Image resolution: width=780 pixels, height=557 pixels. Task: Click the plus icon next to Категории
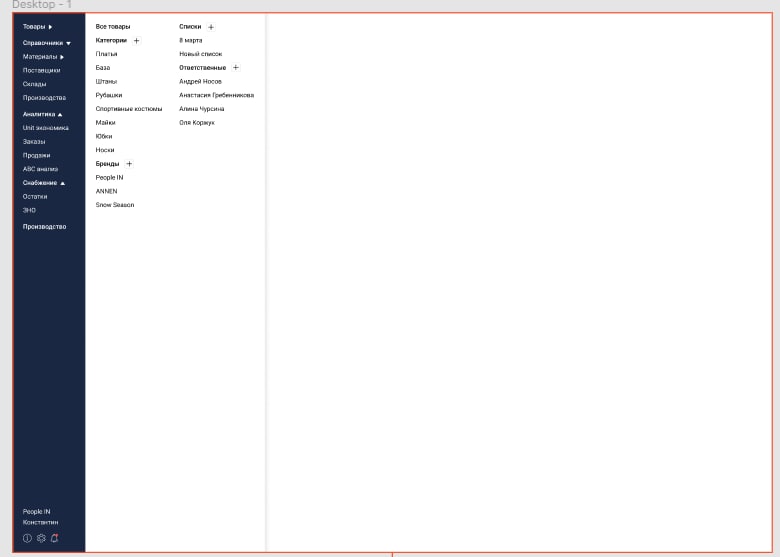point(136,41)
